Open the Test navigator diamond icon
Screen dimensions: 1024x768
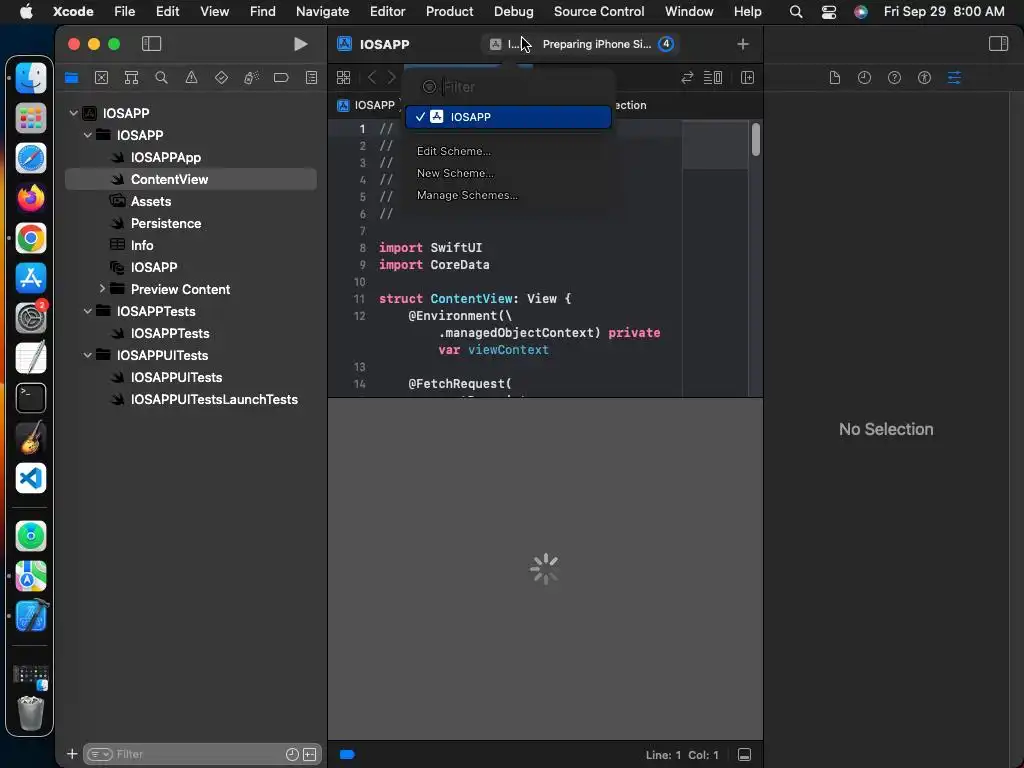(221, 78)
